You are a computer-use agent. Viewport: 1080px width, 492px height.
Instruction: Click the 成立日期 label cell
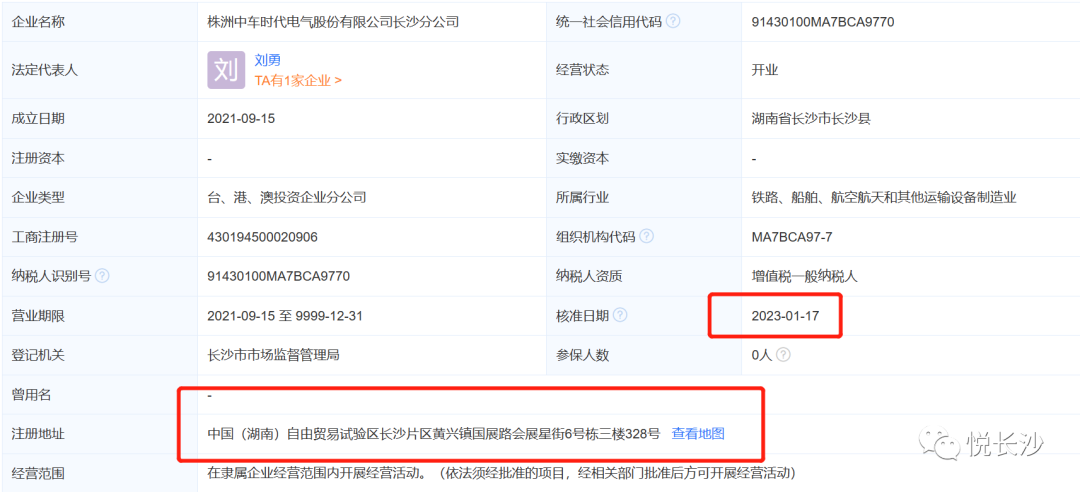99,119
